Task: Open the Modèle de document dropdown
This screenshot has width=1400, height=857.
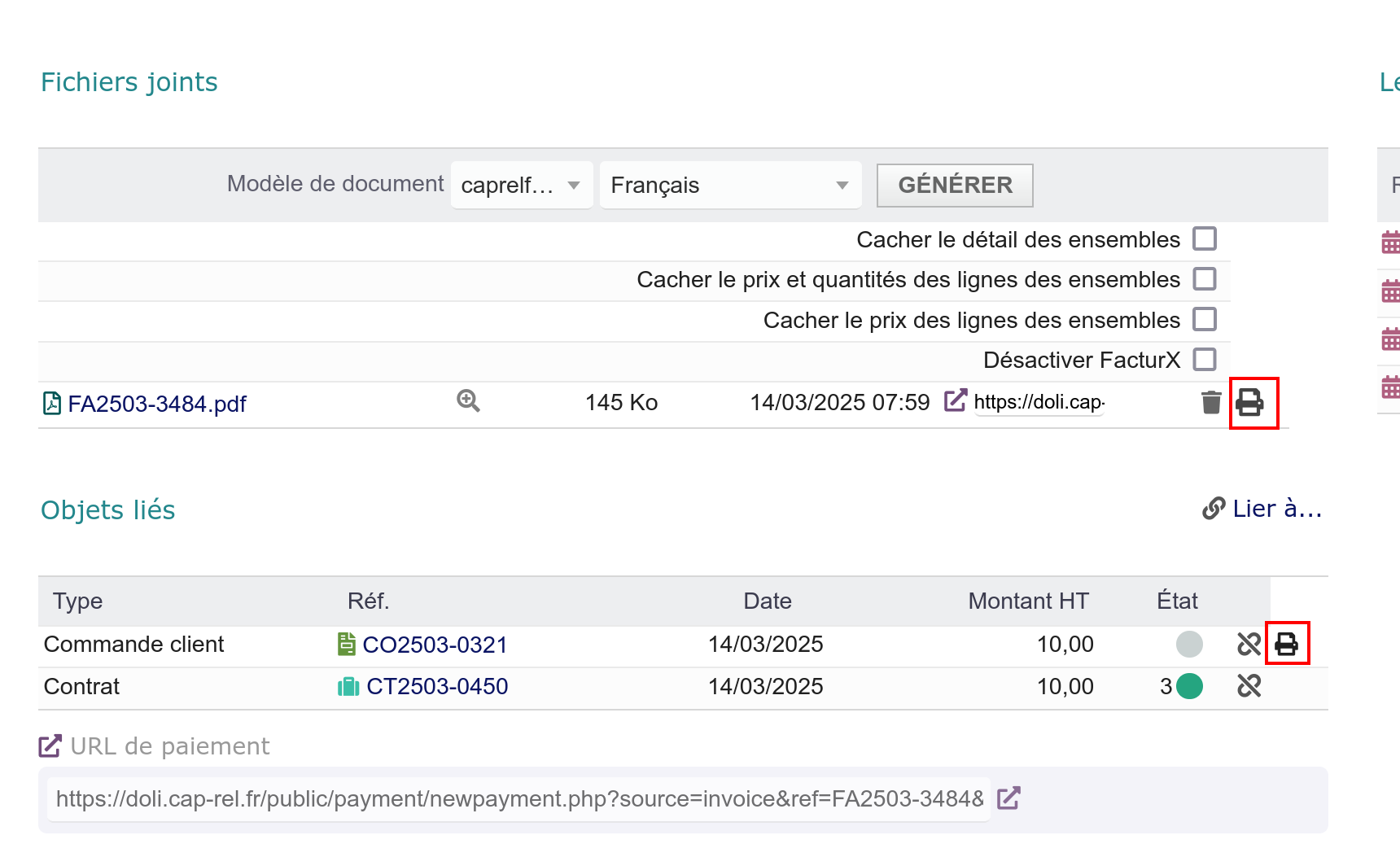Action: point(522,185)
